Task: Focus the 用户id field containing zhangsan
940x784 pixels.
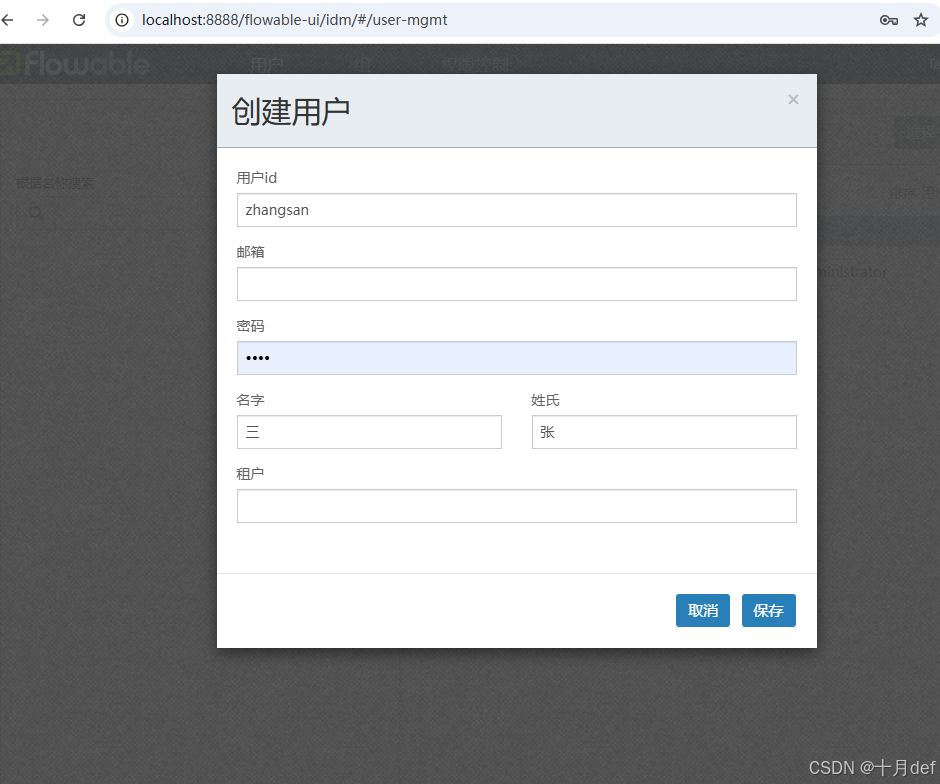Action: (x=517, y=210)
